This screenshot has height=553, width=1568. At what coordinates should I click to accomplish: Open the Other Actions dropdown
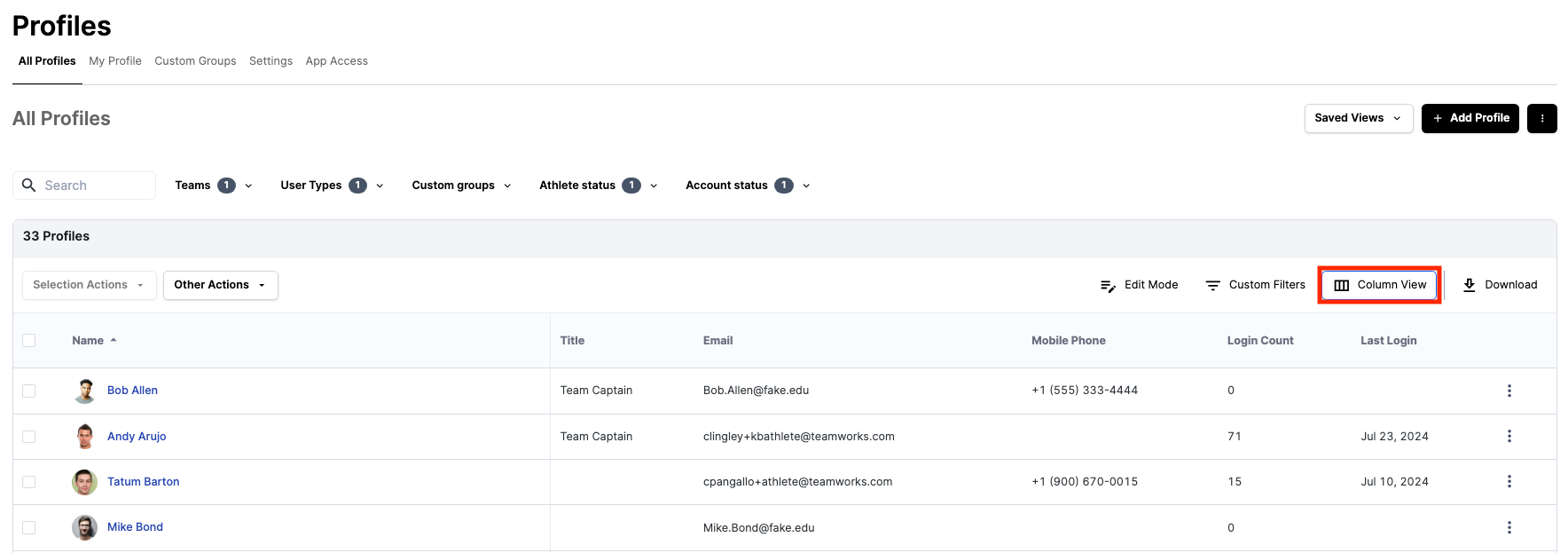point(220,285)
